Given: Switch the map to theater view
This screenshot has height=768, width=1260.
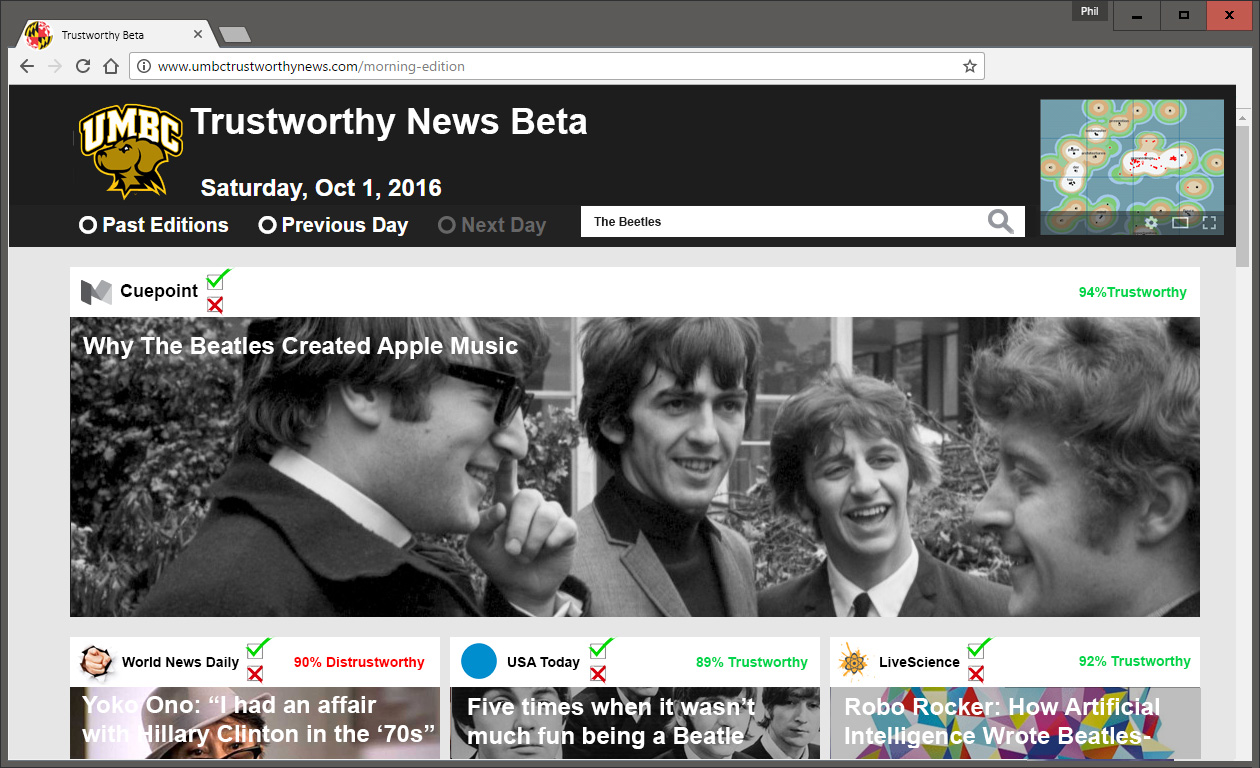Looking at the screenshot, I should point(1180,223).
